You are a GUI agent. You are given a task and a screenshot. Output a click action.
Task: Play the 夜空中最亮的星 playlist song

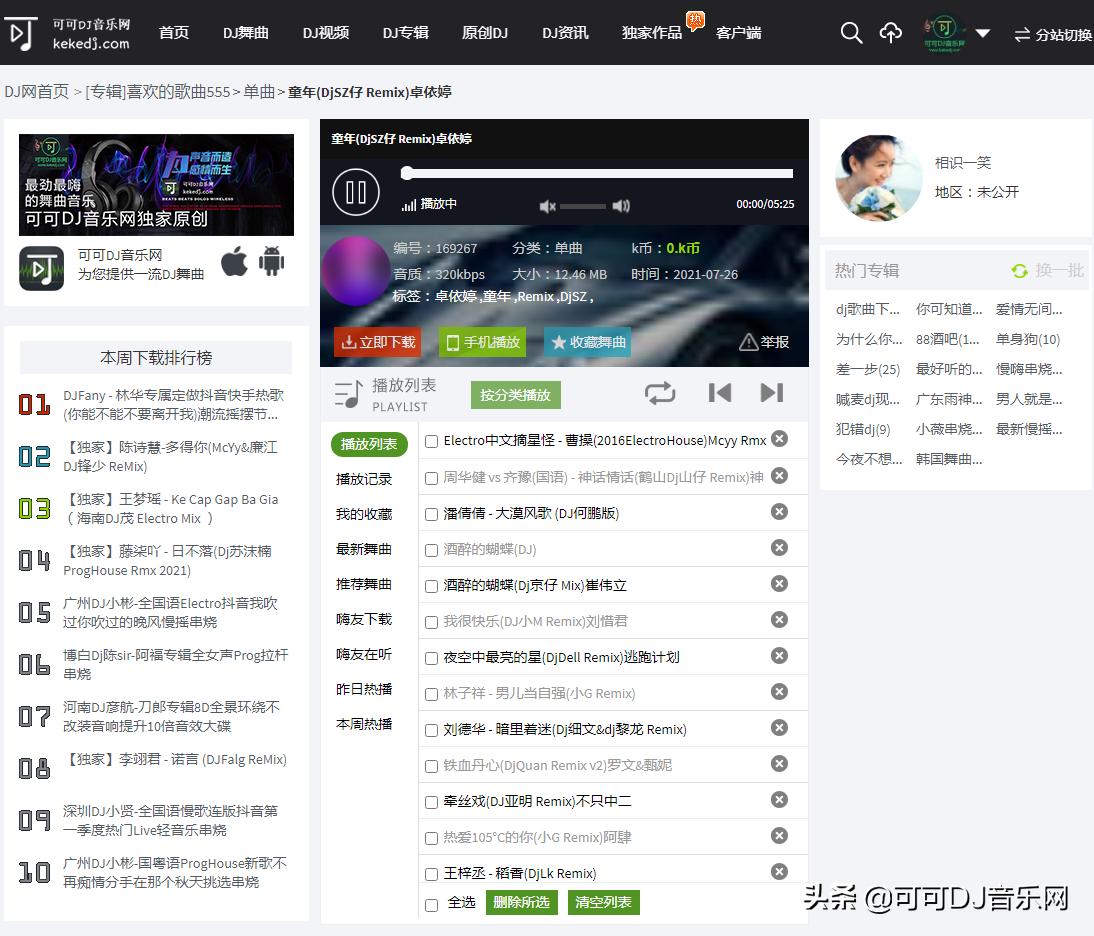tap(562, 657)
